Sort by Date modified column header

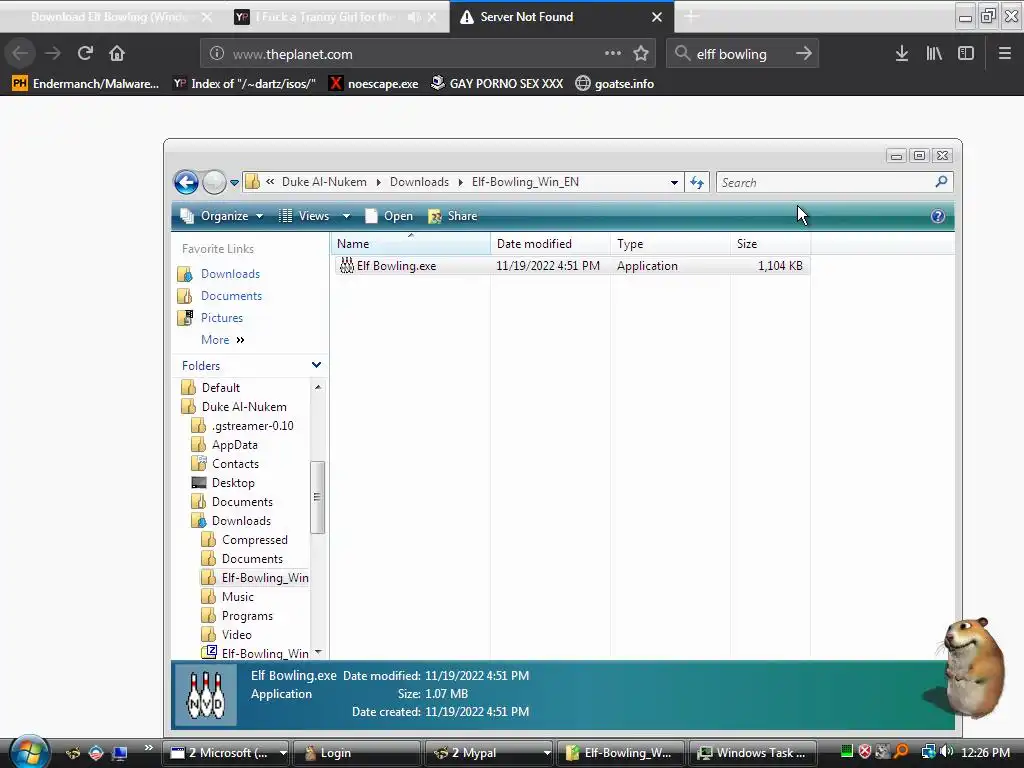[x=550, y=244]
